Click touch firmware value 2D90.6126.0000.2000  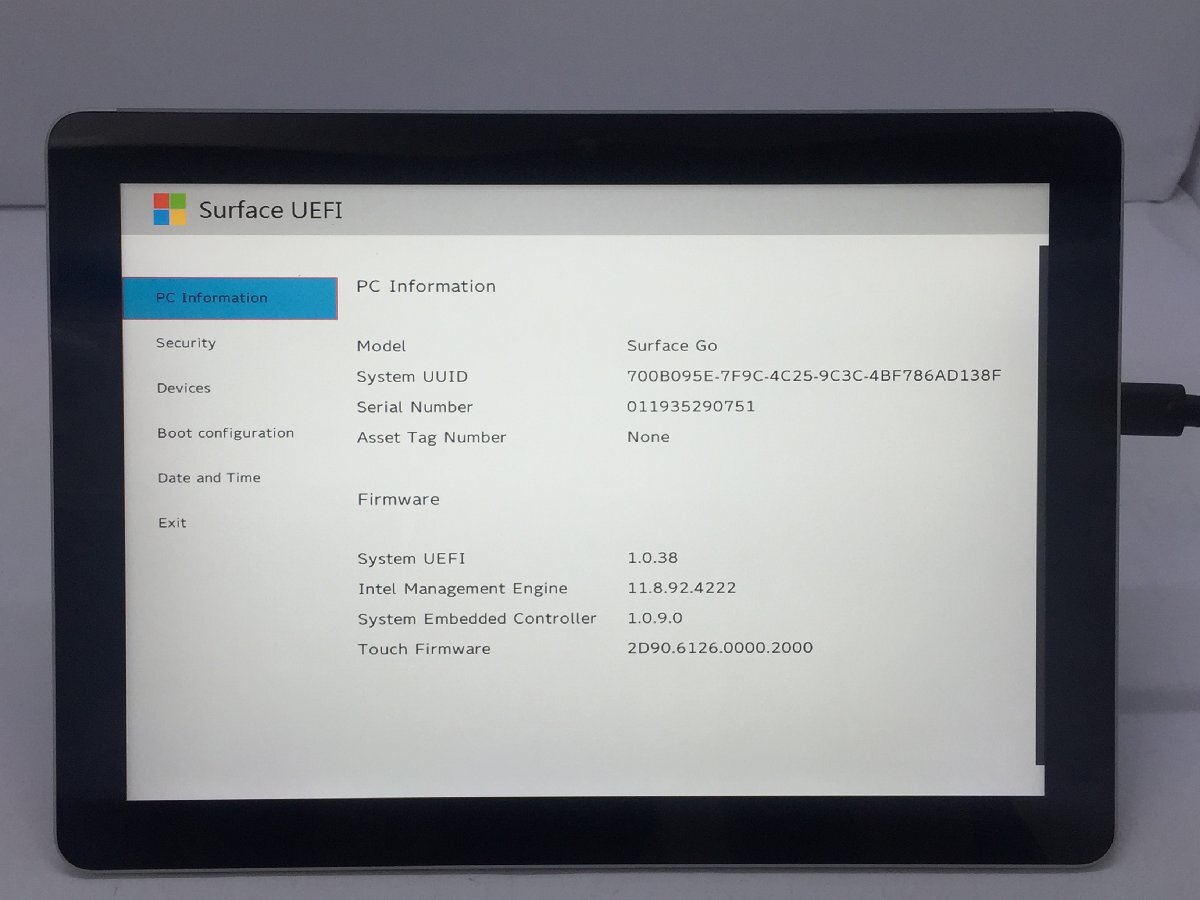pos(720,648)
